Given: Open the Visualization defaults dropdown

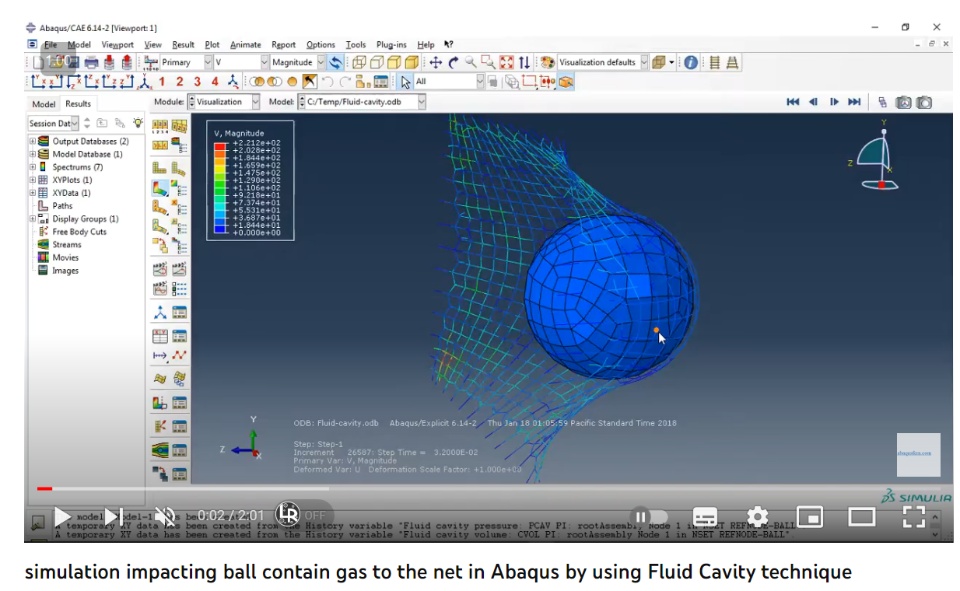Looking at the screenshot, I should pyautogui.click(x=602, y=62).
